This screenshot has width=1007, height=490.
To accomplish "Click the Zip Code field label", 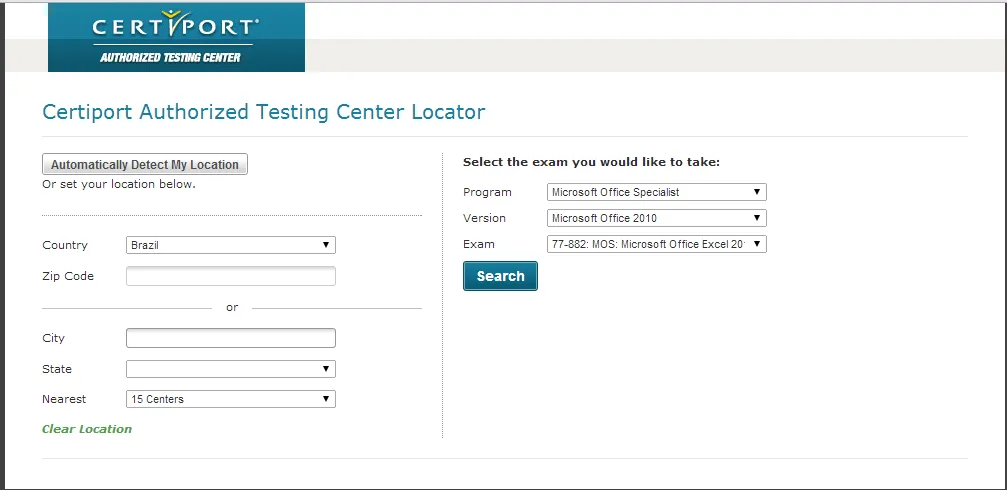I will pos(68,276).
